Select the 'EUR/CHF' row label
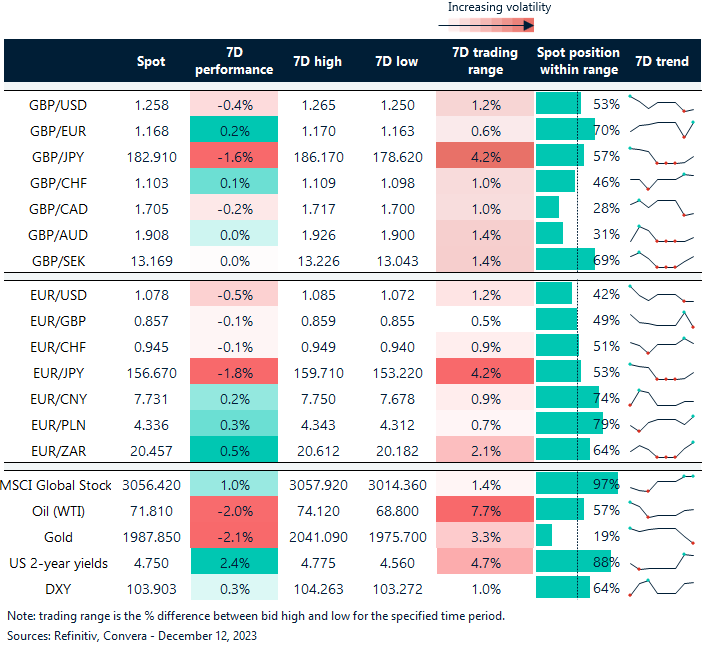Screen dimensions: 704x648 pyautogui.click(x=58, y=347)
